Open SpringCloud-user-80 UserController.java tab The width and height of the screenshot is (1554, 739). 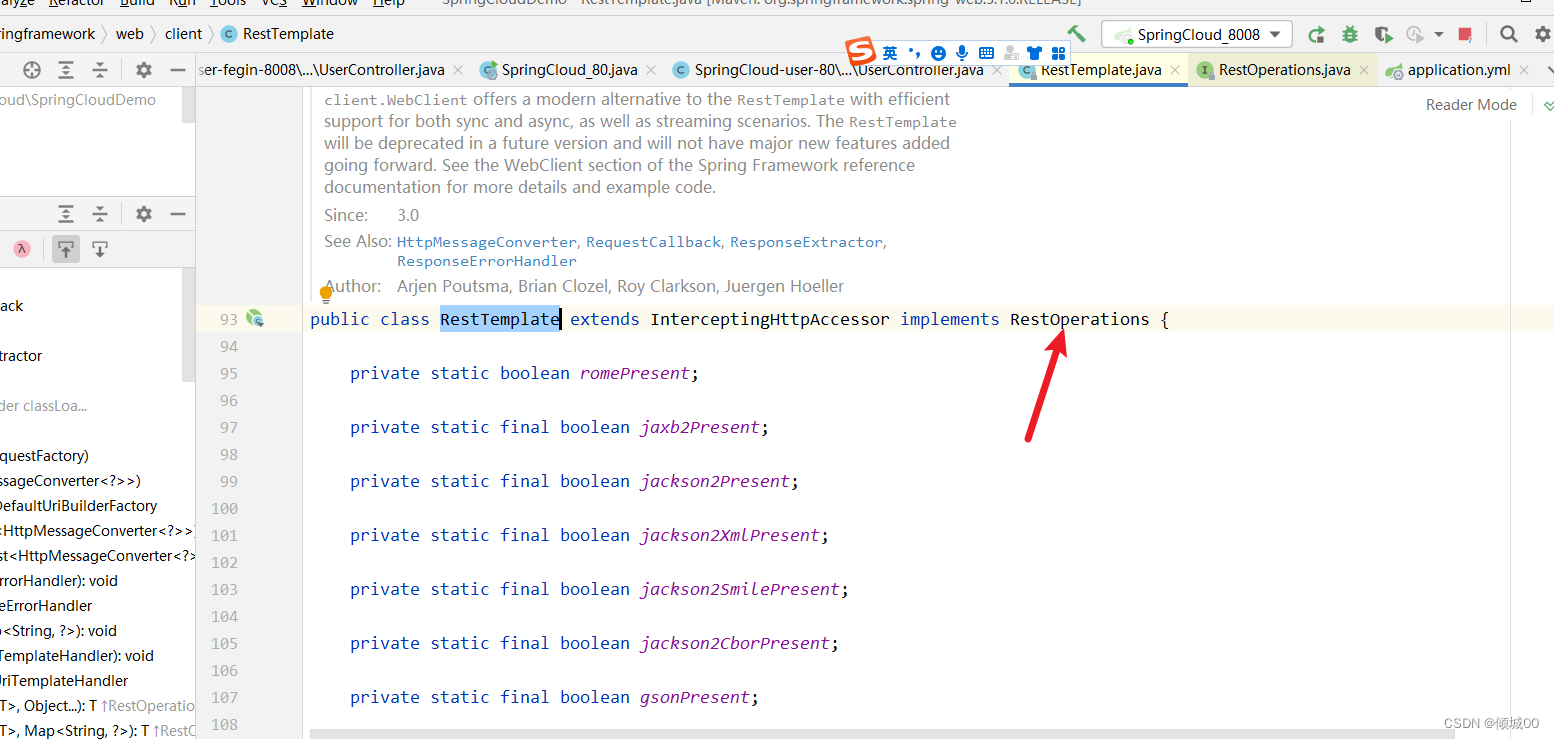[x=838, y=70]
